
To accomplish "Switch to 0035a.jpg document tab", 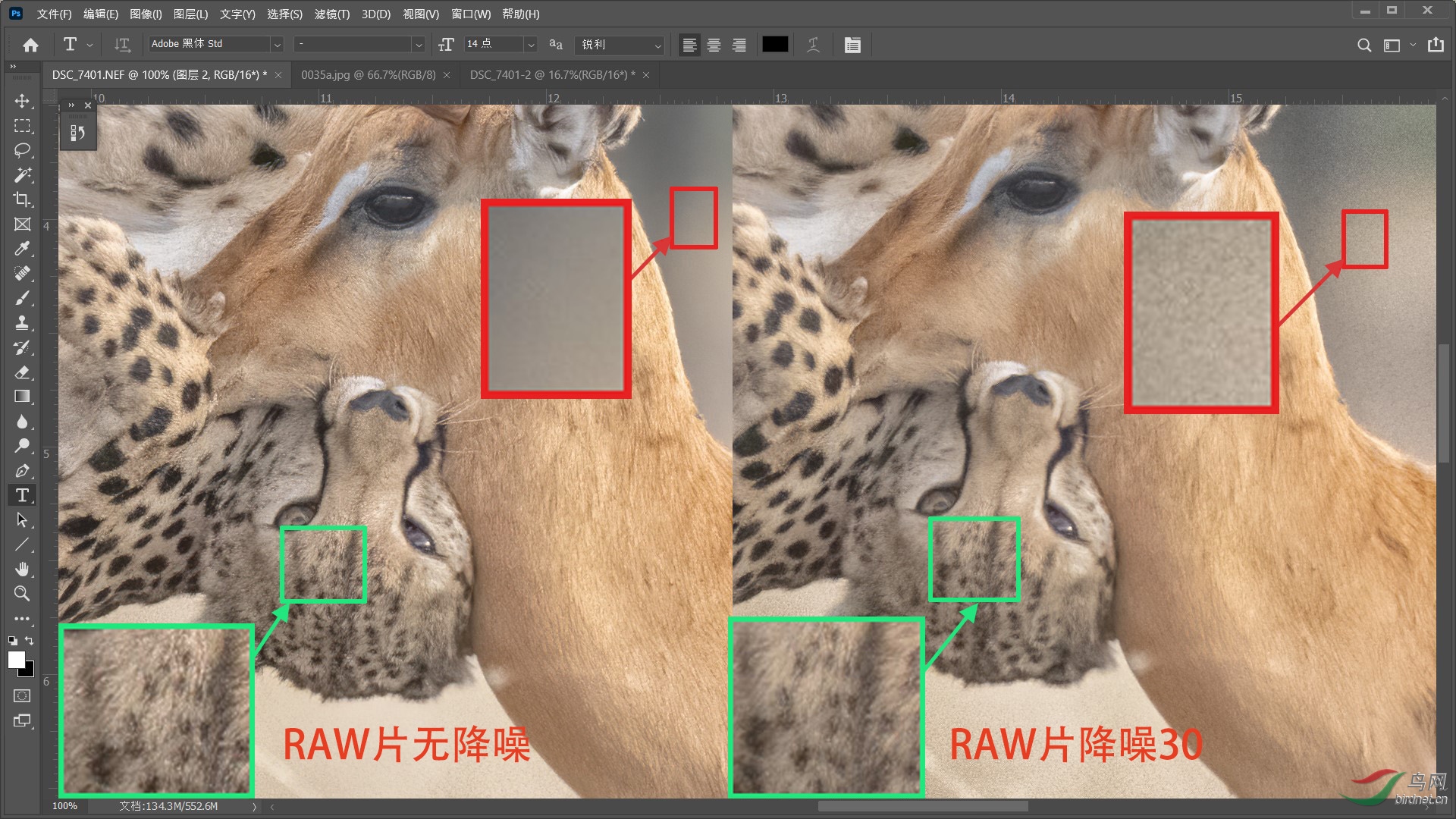I will 368,74.
